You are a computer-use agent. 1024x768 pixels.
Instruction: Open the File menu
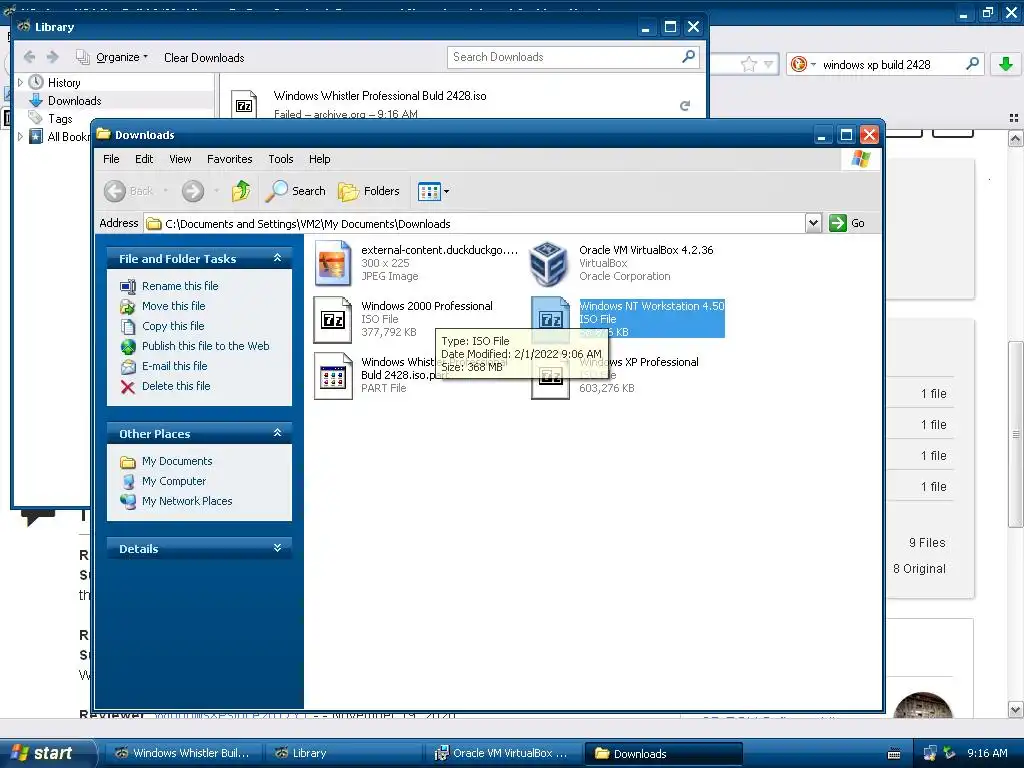111,159
